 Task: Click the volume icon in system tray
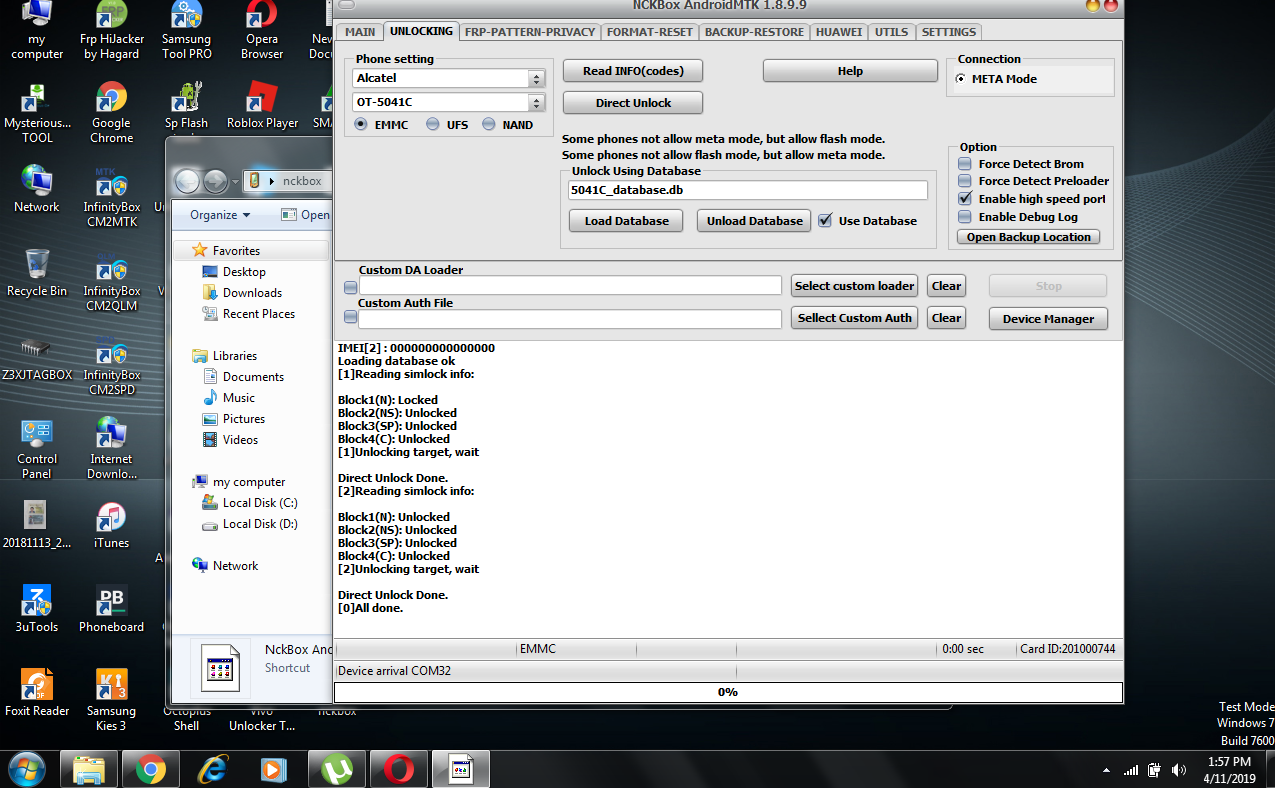(x=1178, y=770)
